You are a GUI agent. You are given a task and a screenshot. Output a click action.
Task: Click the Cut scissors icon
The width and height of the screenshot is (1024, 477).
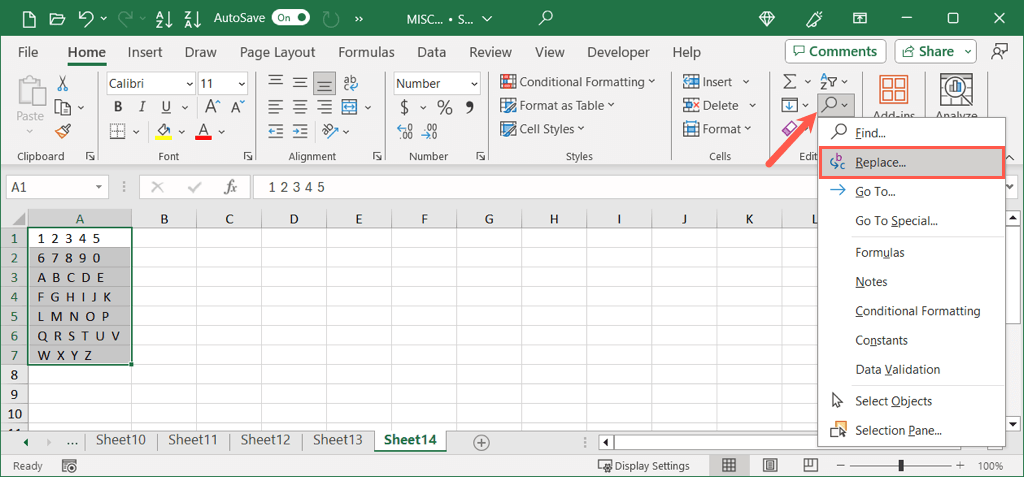click(62, 83)
